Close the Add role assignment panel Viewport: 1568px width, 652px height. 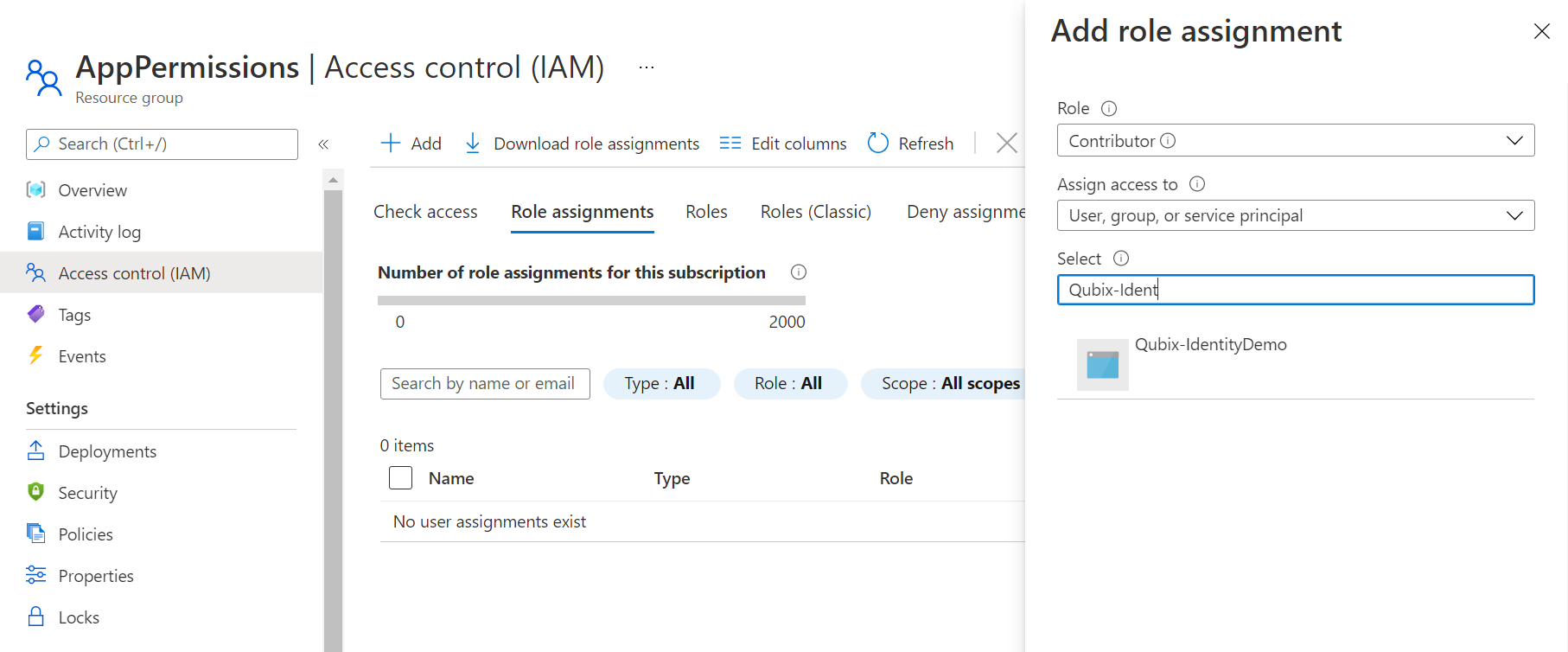(x=1541, y=31)
